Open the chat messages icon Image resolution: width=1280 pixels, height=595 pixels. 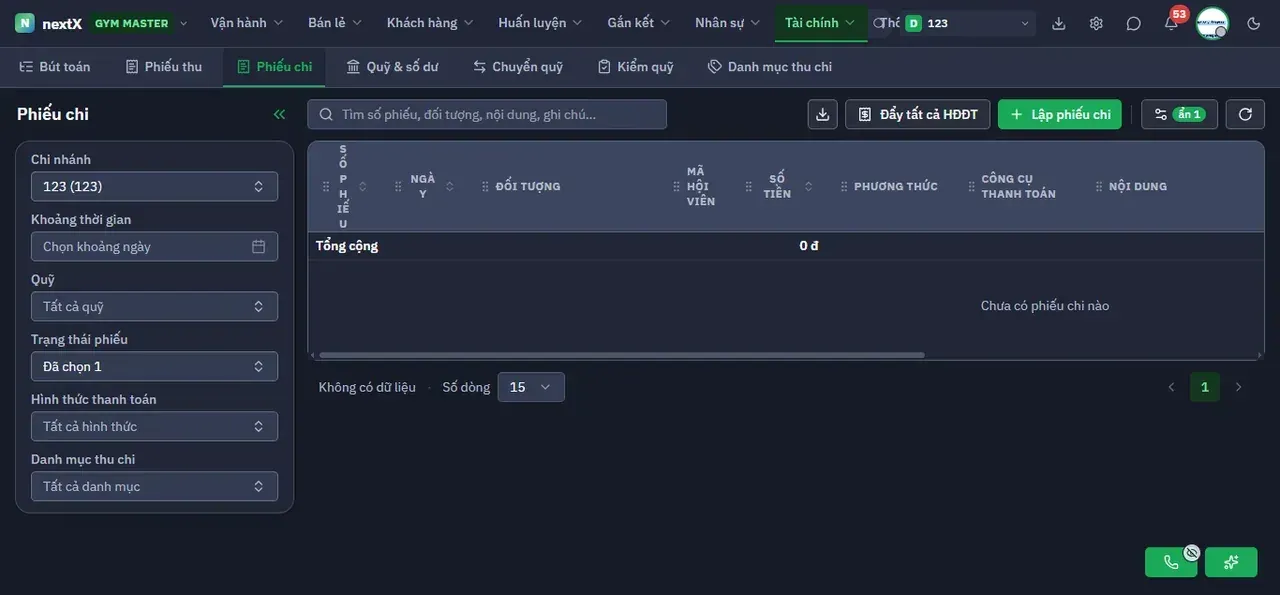(1133, 23)
